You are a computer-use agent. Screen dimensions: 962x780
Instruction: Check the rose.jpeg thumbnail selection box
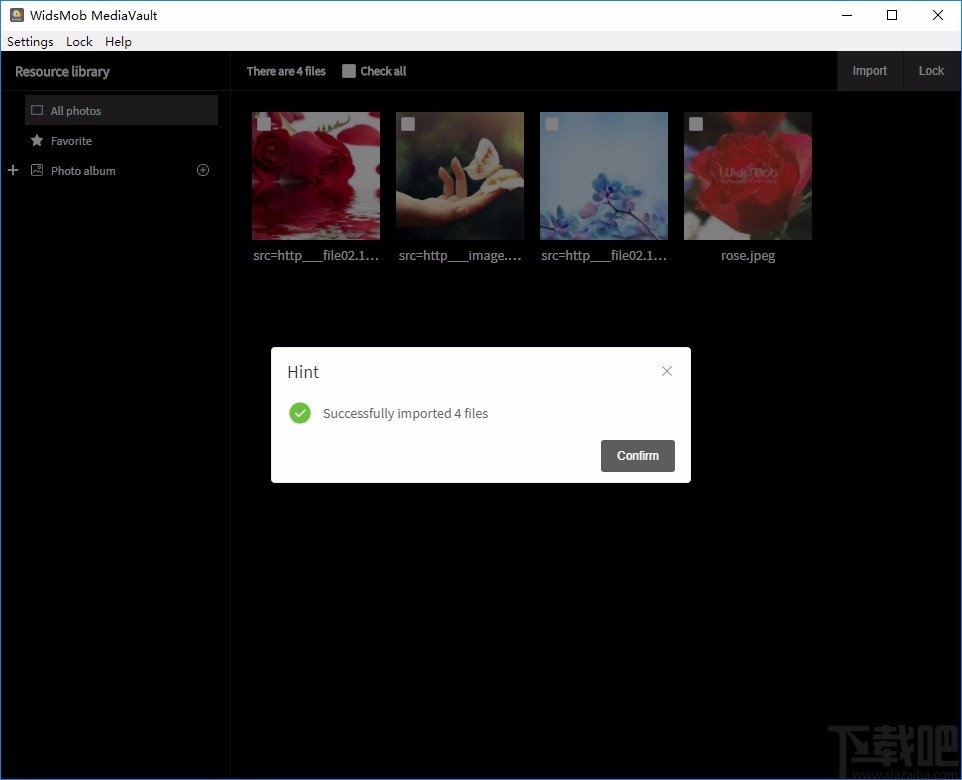[695, 123]
